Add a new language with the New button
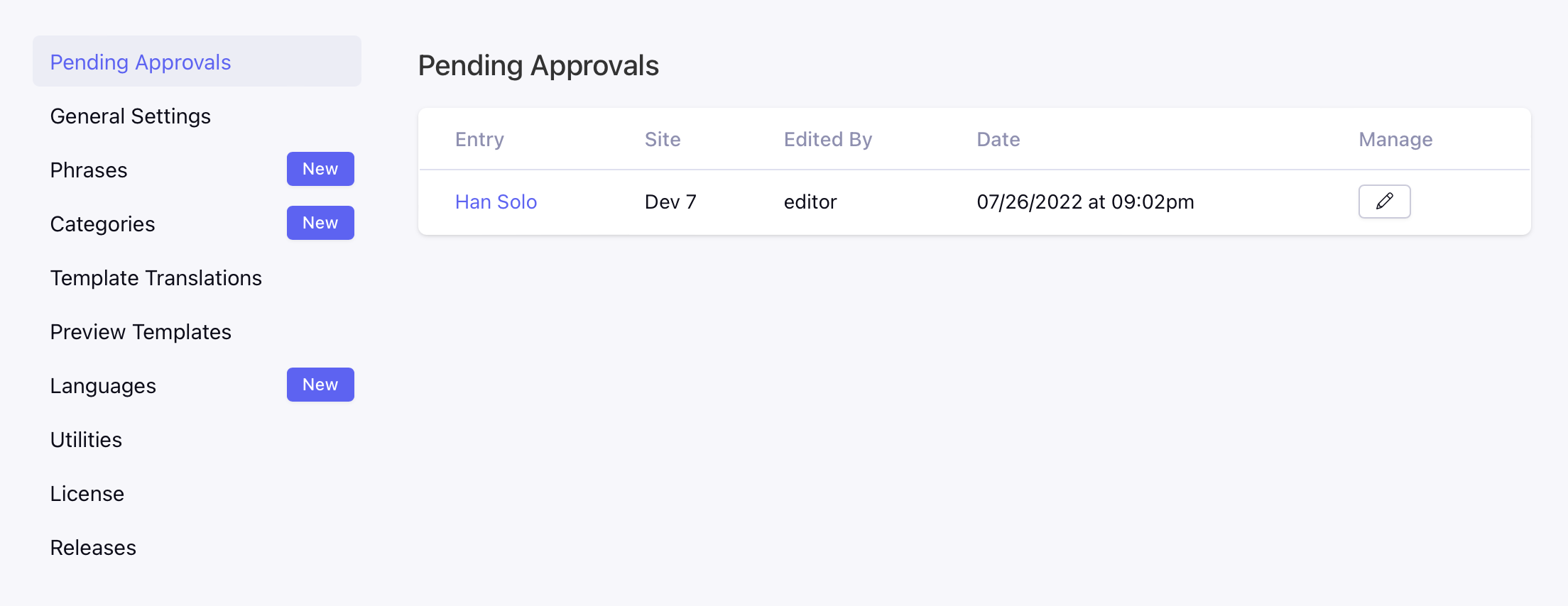 [320, 385]
